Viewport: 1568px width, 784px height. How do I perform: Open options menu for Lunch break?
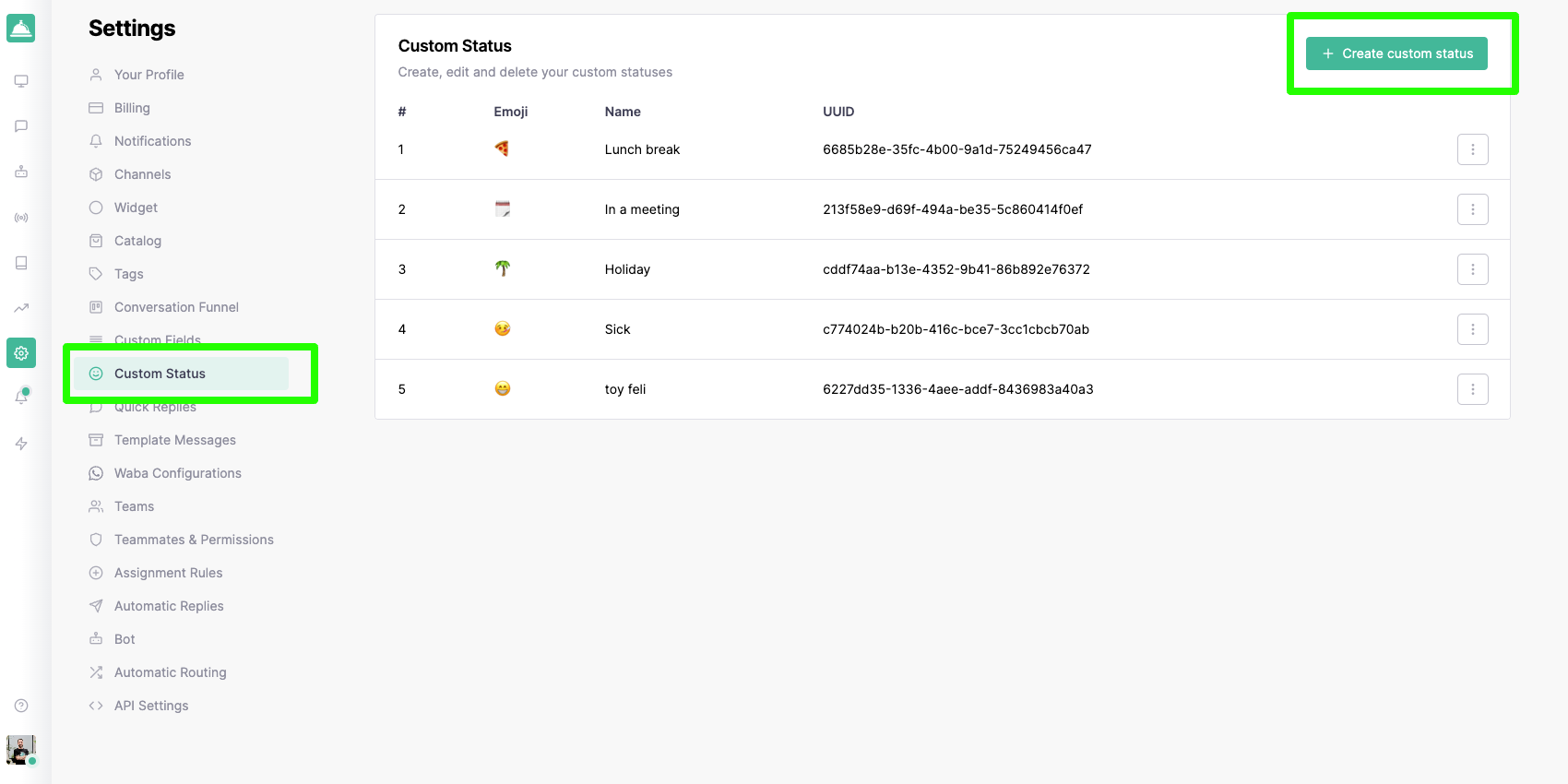(1472, 149)
